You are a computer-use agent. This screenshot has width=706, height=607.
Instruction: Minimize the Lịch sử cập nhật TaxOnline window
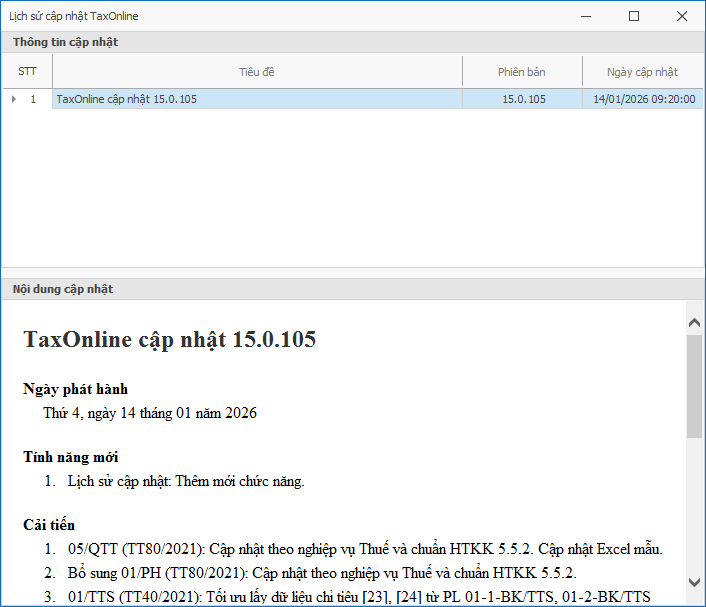(x=586, y=16)
